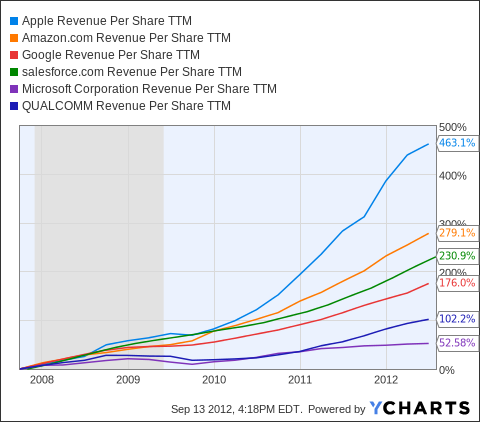Select the salesforce.com Revenue Per Share TTM label

click(x=132, y=72)
